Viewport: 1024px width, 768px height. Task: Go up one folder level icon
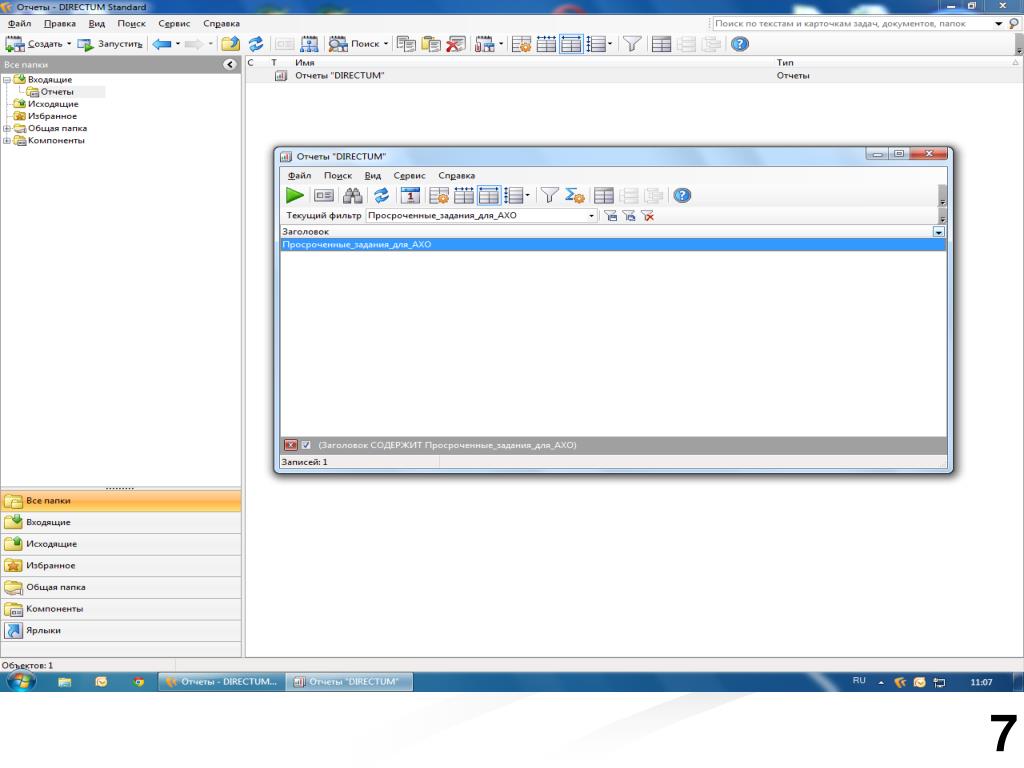coord(230,44)
